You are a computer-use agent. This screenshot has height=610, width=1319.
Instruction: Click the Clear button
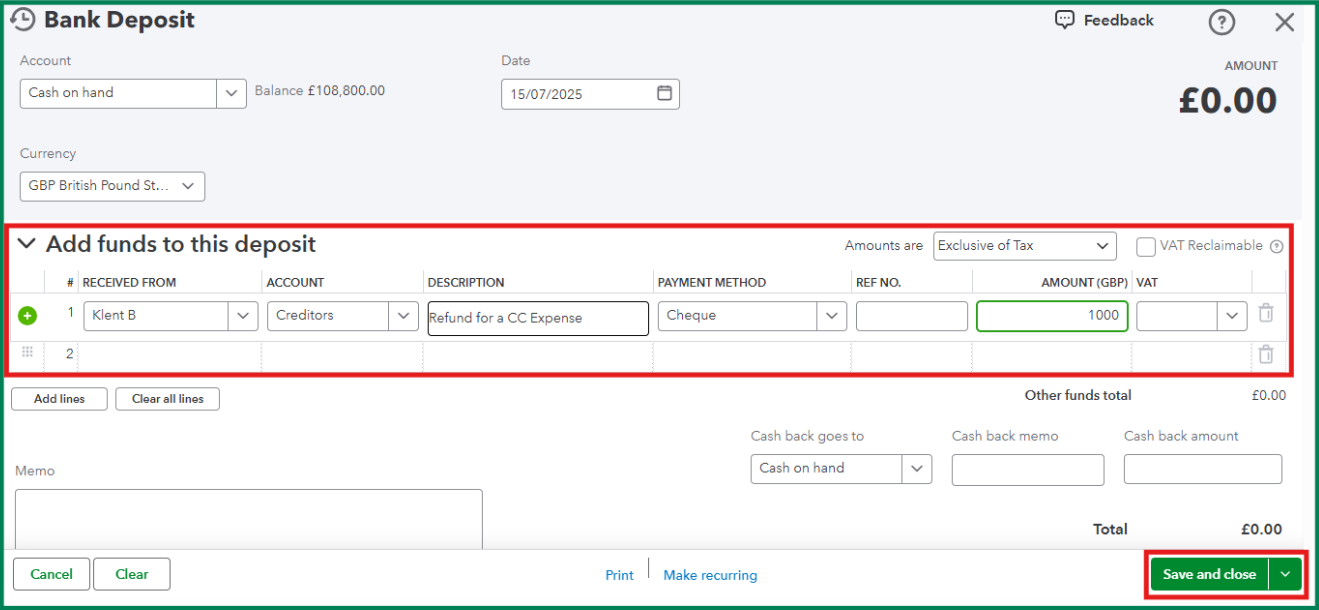(x=132, y=574)
